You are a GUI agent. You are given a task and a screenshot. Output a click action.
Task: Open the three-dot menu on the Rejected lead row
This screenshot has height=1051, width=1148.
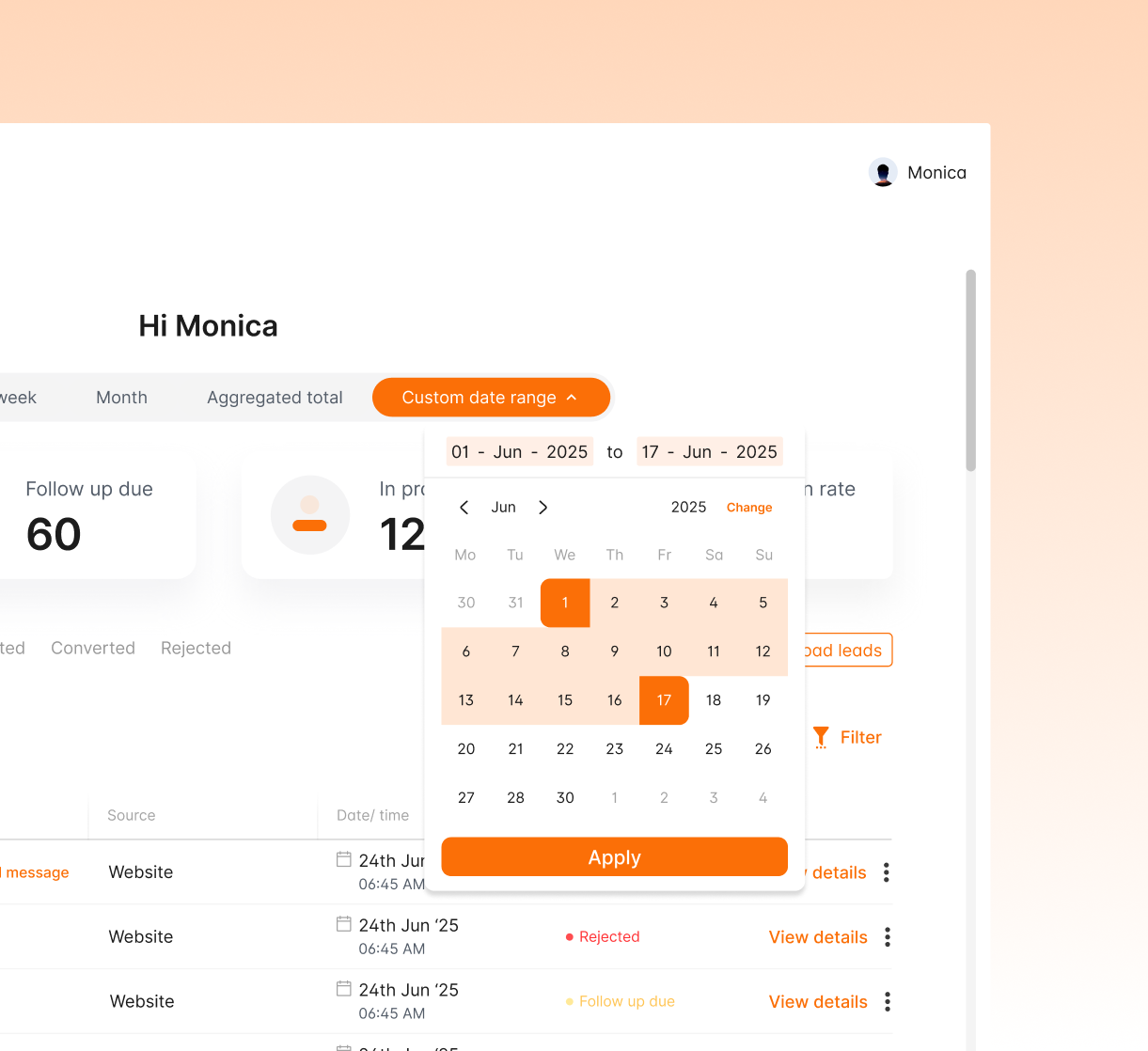886,936
